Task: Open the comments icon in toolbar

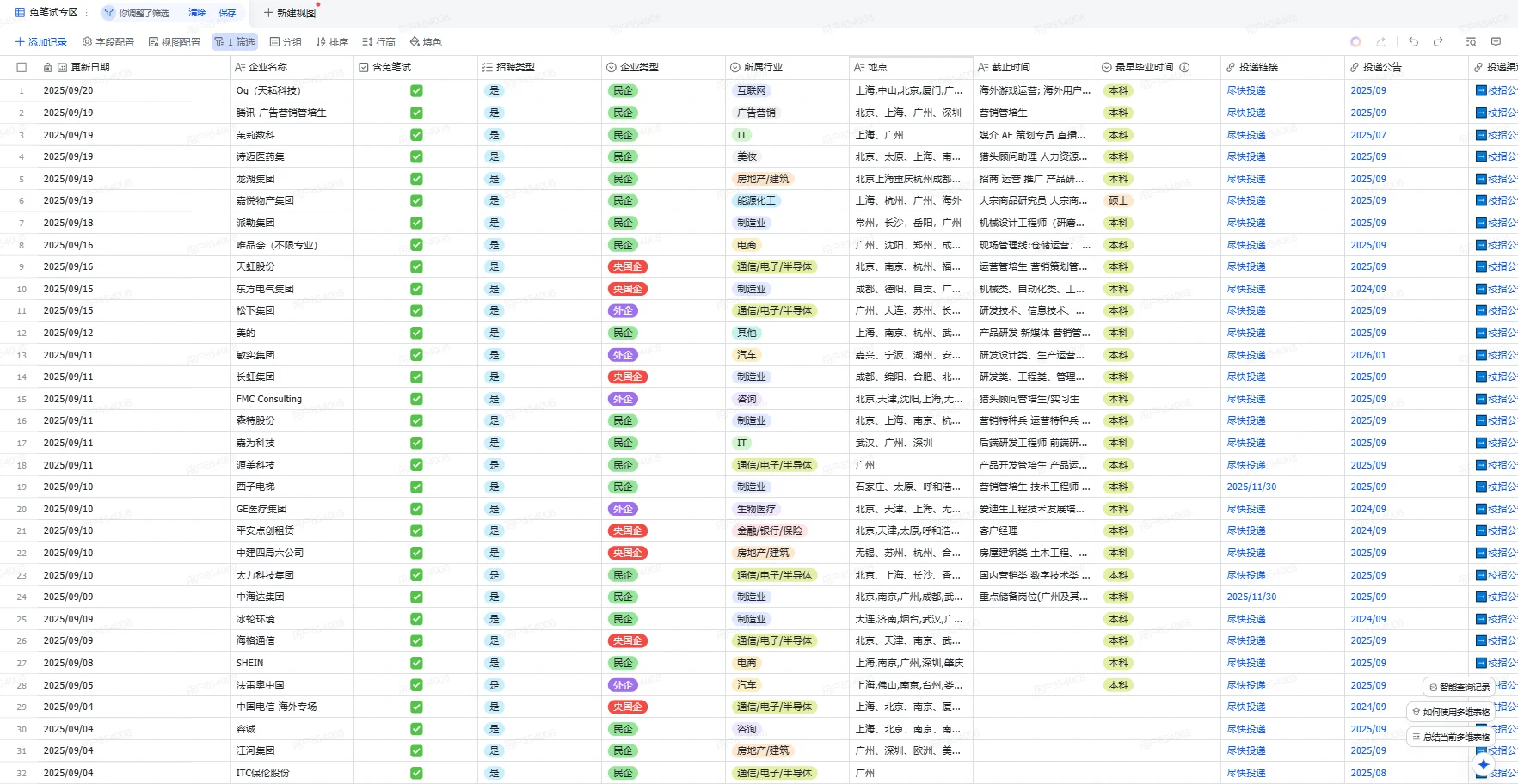Action: click(1496, 41)
